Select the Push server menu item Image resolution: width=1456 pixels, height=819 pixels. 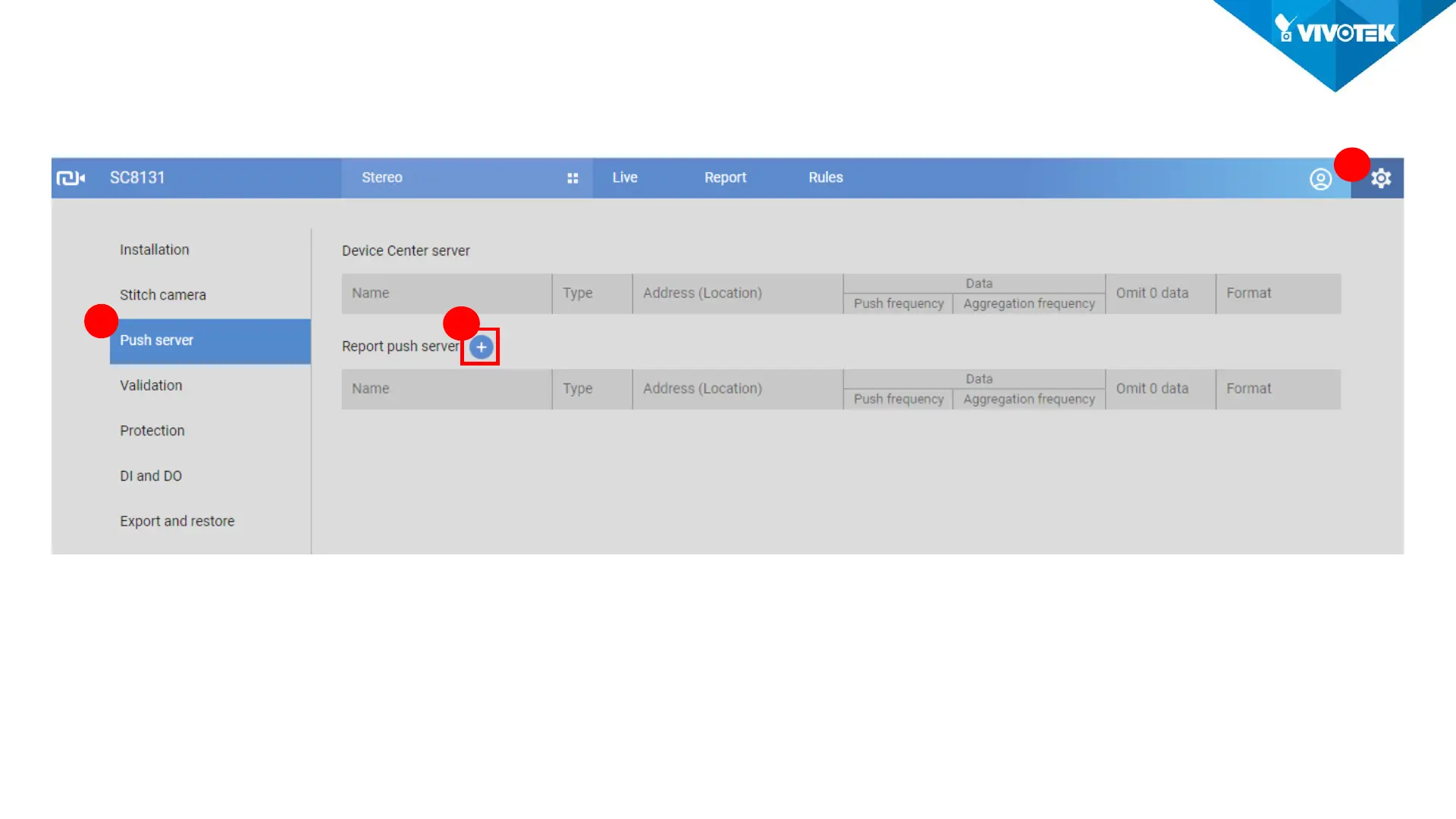pyautogui.click(x=157, y=340)
